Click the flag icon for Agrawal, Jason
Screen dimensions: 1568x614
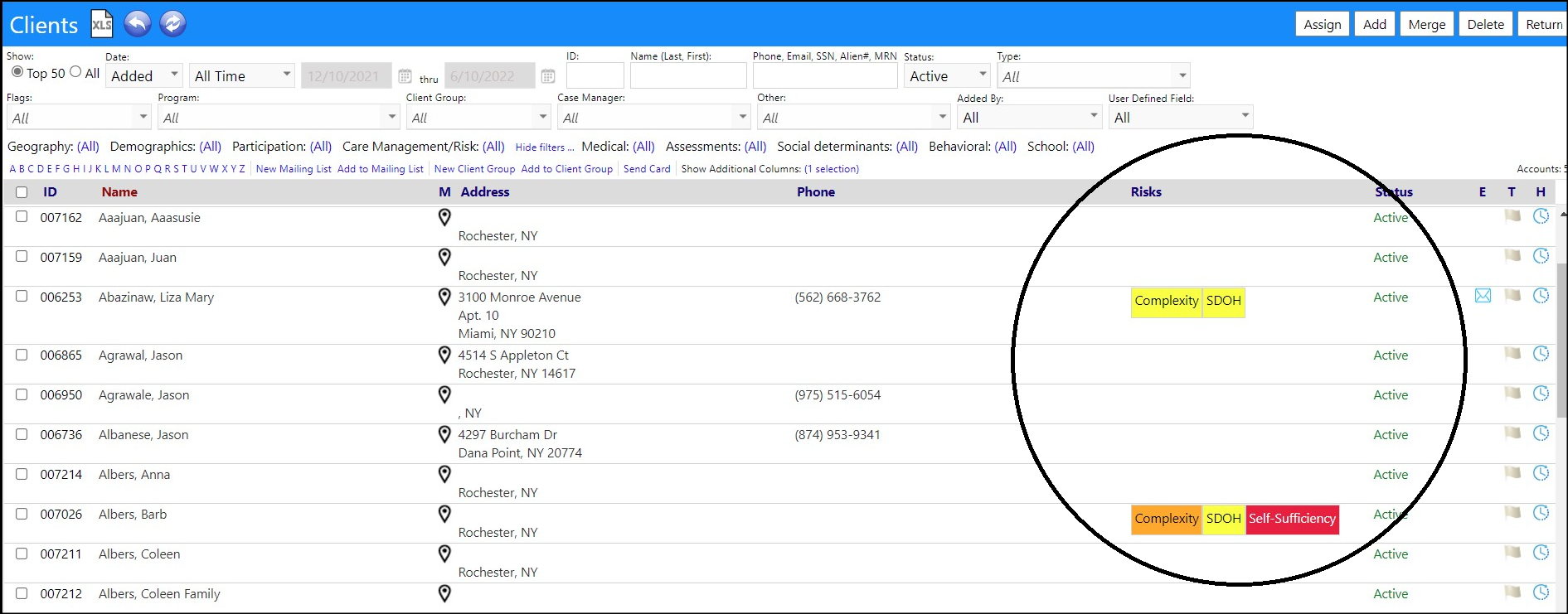pyautogui.click(x=1512, y=354)
